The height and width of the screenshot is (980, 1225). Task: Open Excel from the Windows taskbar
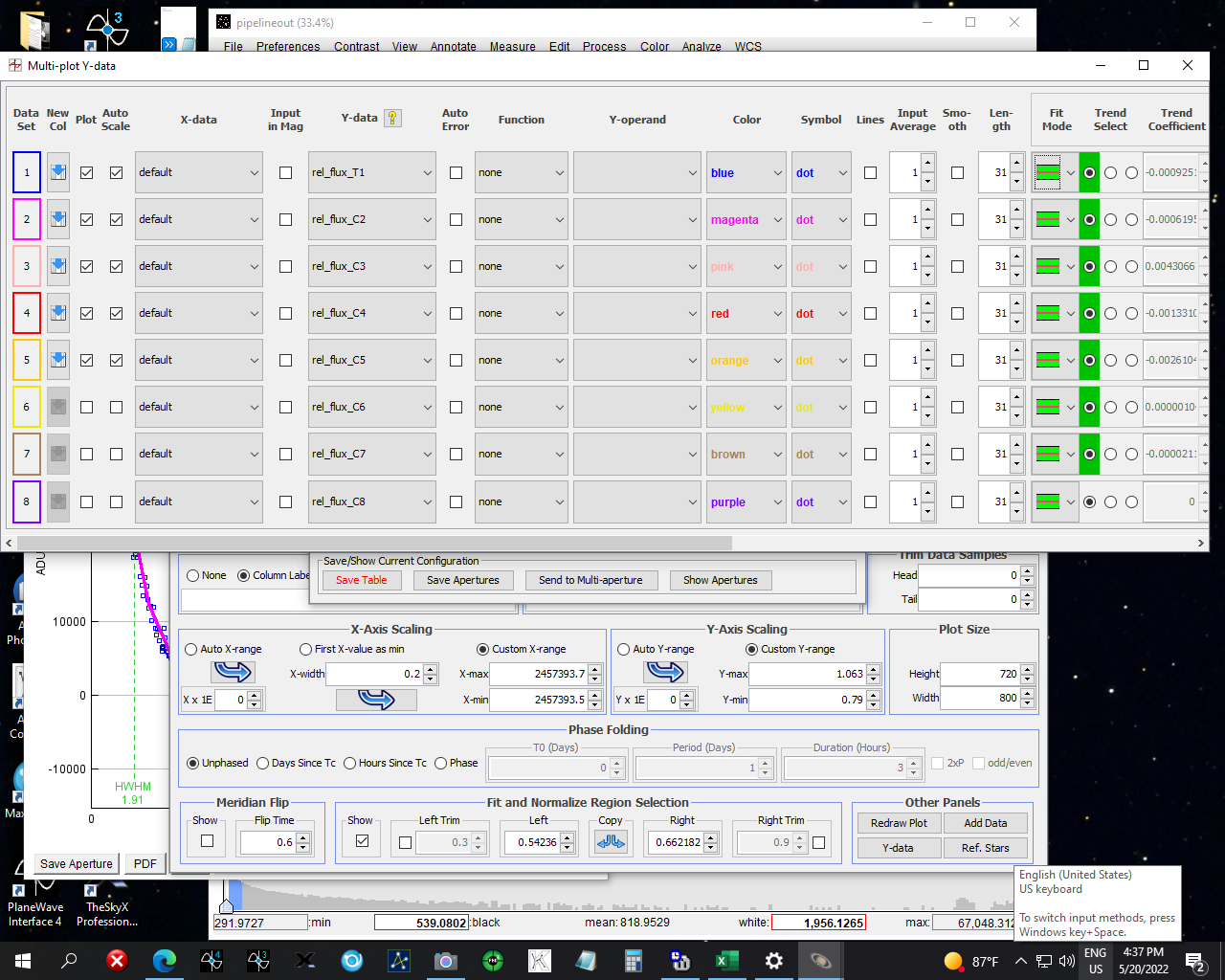click(725, 961)
